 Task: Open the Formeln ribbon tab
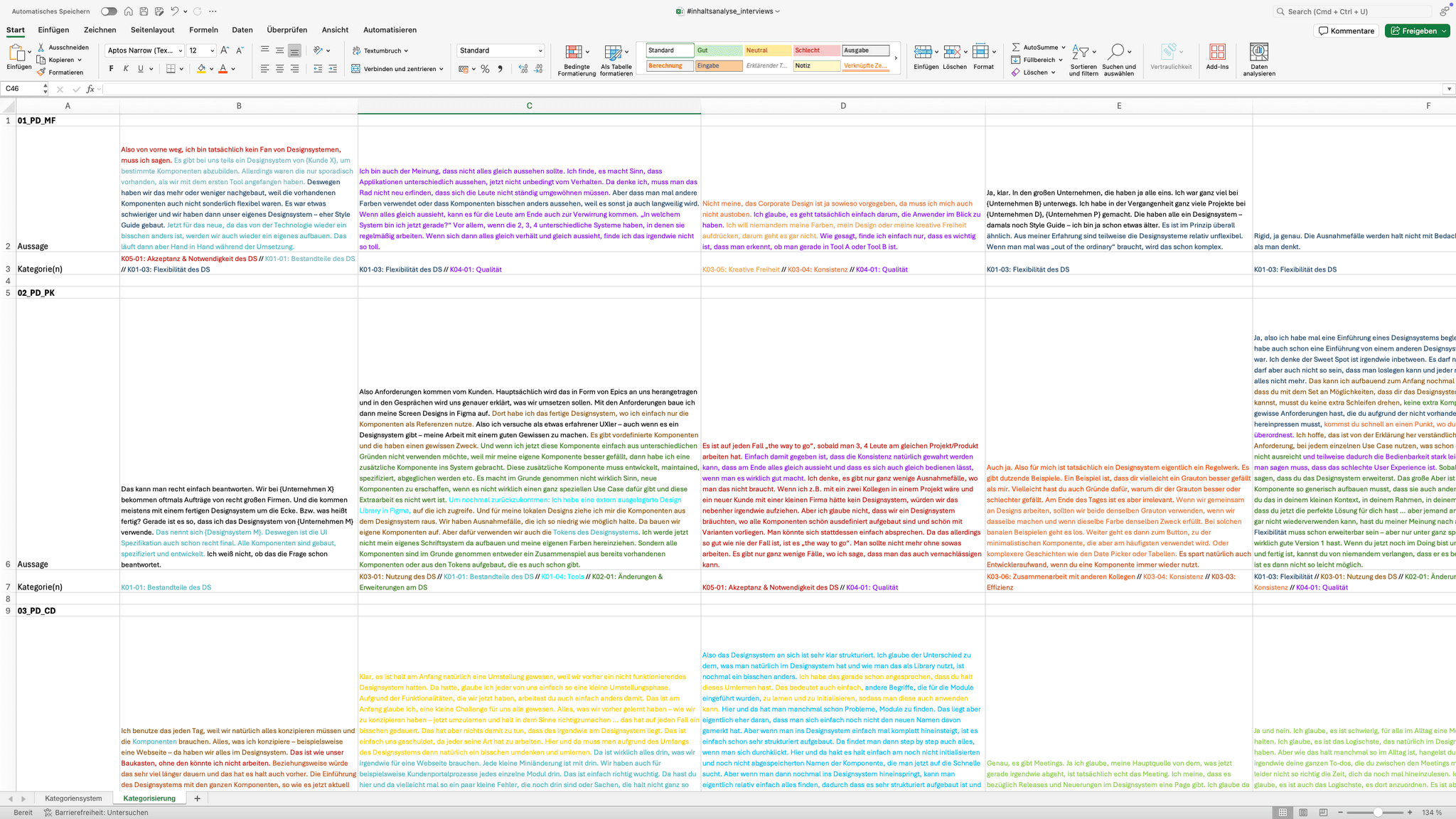click(203, 30)
